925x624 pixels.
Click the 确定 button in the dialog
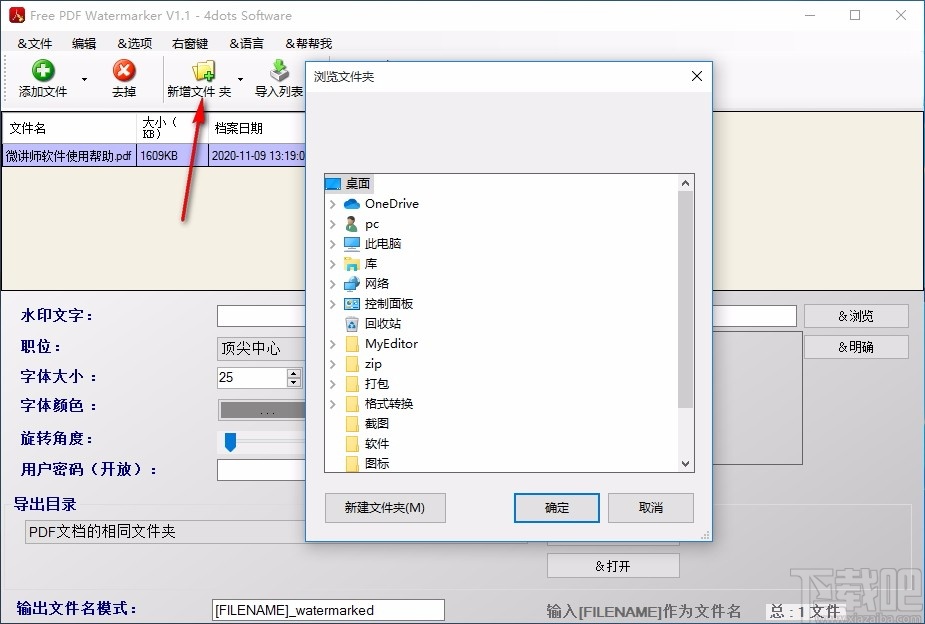click(x=556, y=508)
